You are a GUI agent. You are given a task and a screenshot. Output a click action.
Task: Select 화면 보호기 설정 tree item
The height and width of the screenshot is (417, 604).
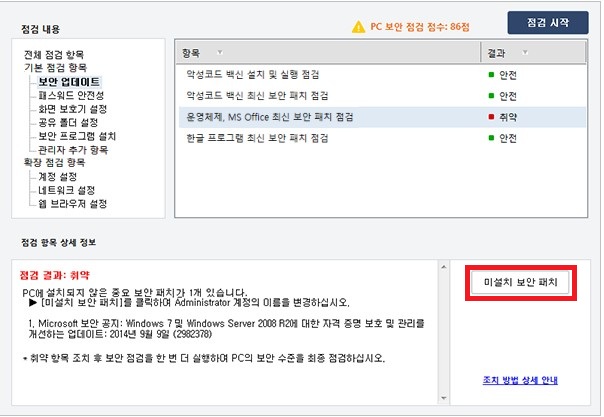(72, 109)
